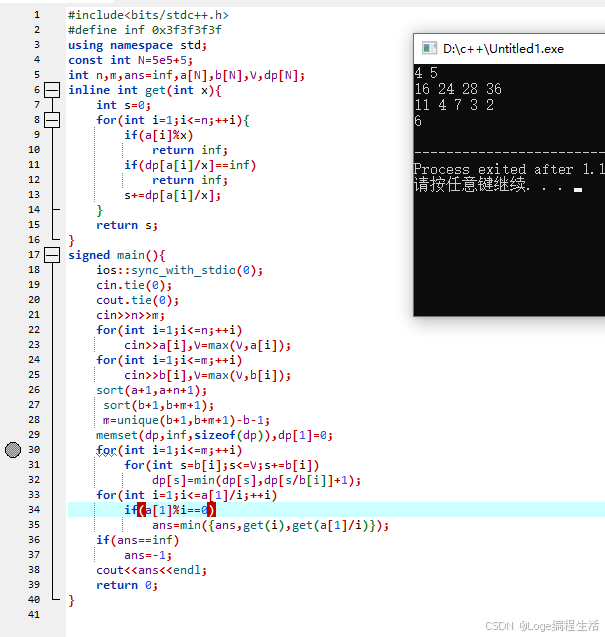Collapse the get function fold at line 6

pyautogui.click(x=52, y=90)
